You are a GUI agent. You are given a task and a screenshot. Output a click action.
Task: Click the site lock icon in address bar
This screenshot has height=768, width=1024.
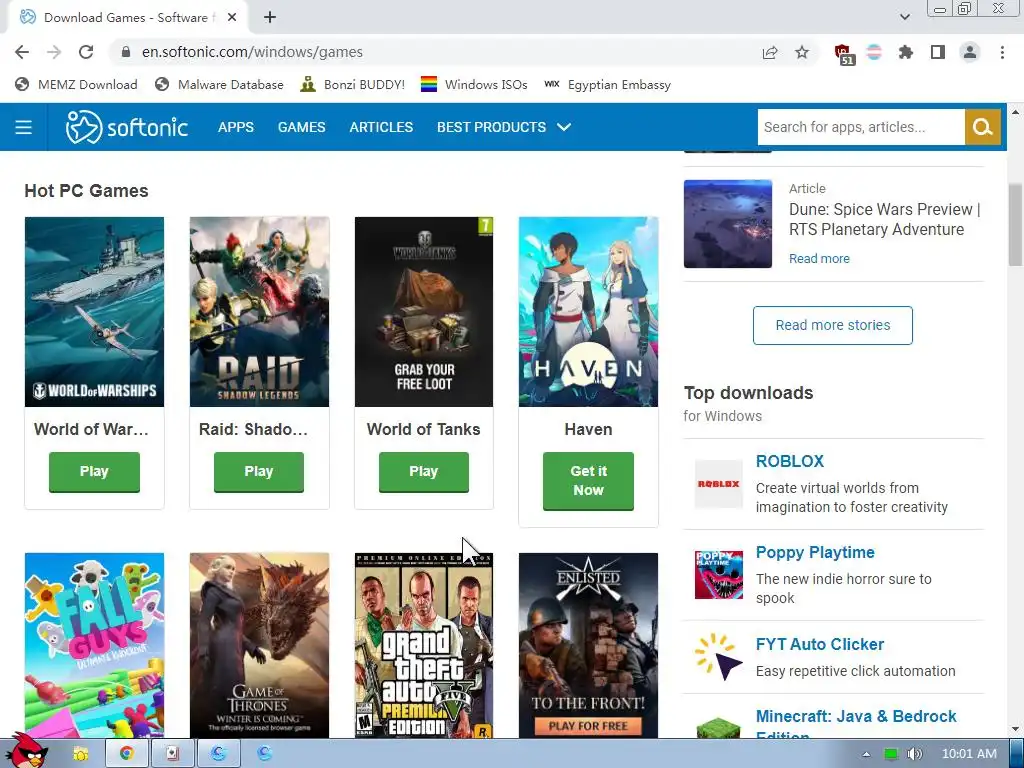point(126,52)
